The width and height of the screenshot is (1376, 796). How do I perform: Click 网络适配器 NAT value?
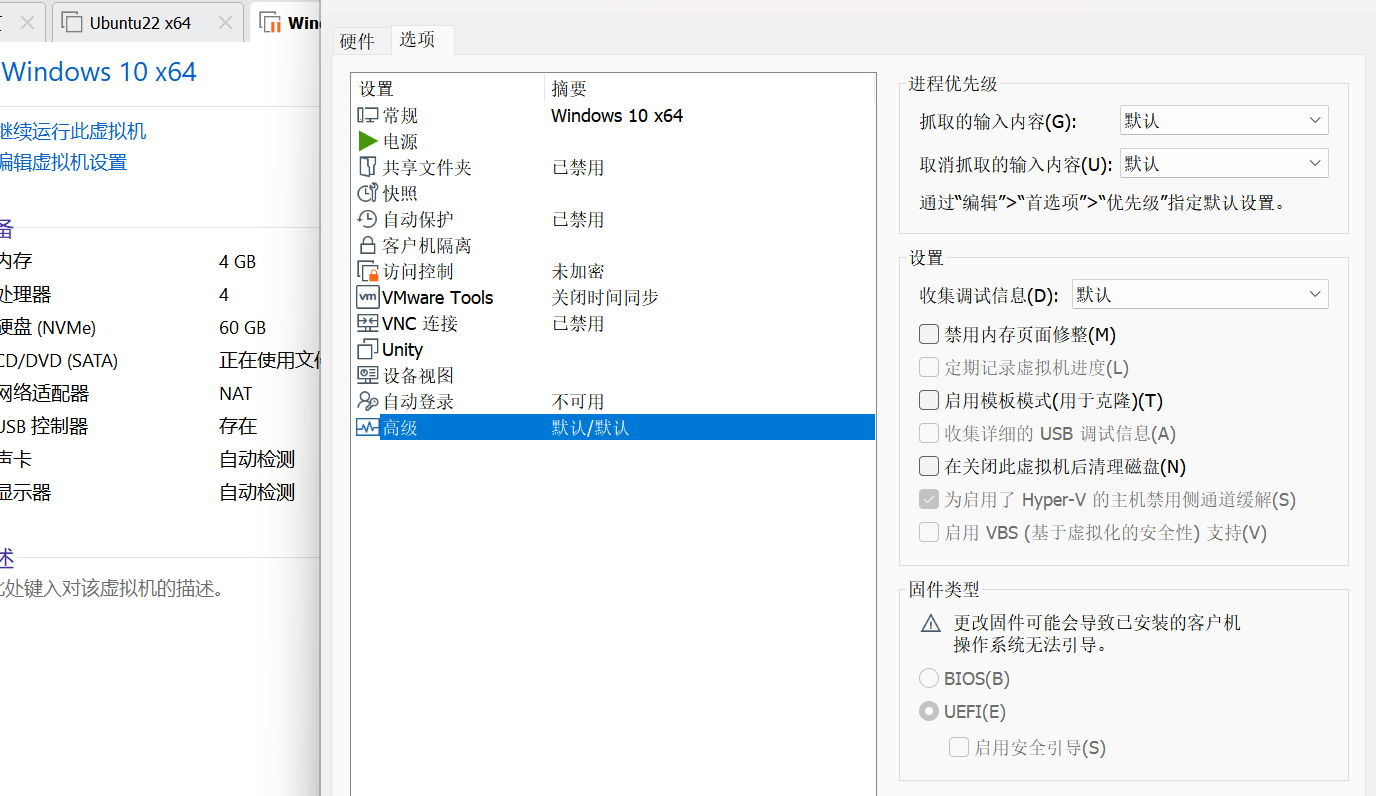(236, 394)
